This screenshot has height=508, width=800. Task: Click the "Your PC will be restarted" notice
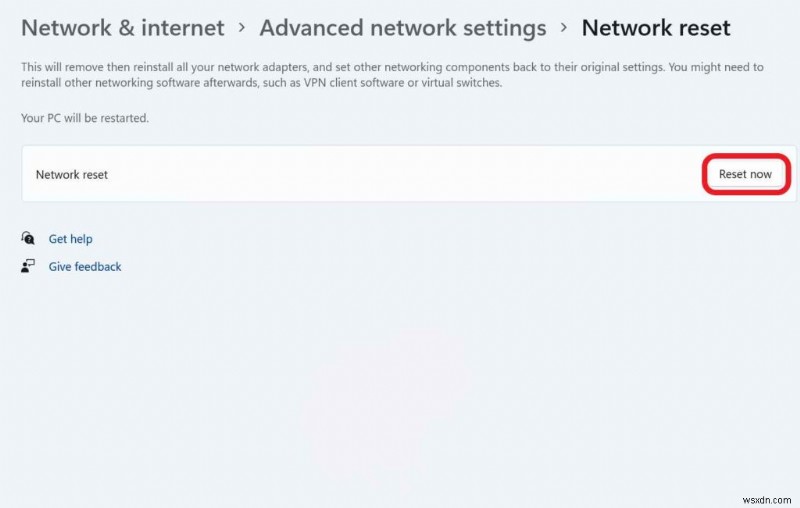coord(85,118)
